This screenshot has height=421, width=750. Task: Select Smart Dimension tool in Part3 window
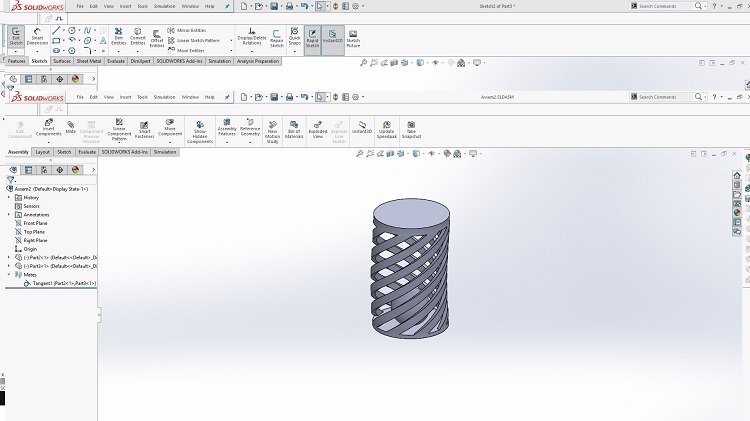pyautogui.click(x=37, y=36)
